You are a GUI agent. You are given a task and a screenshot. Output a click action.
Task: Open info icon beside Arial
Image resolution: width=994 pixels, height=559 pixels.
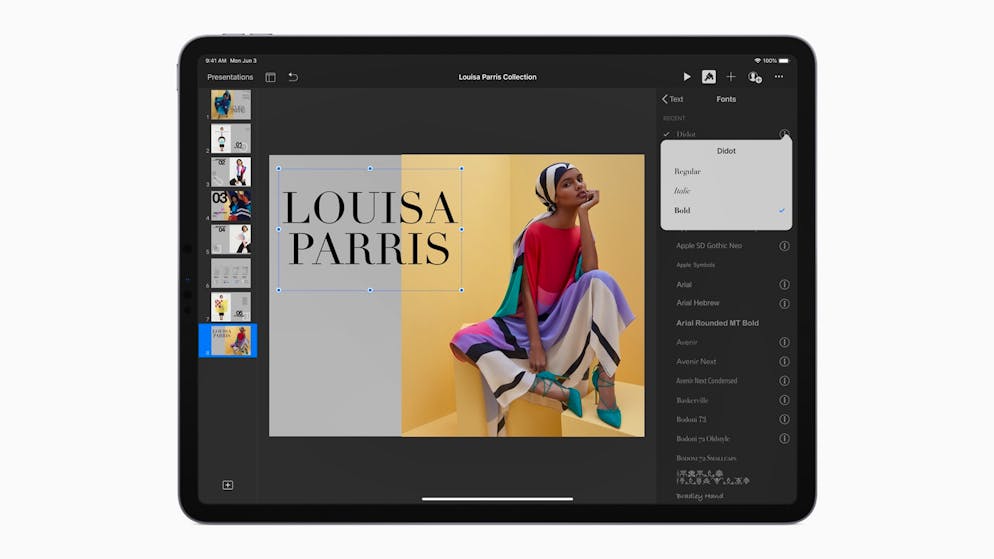(784, 285)
